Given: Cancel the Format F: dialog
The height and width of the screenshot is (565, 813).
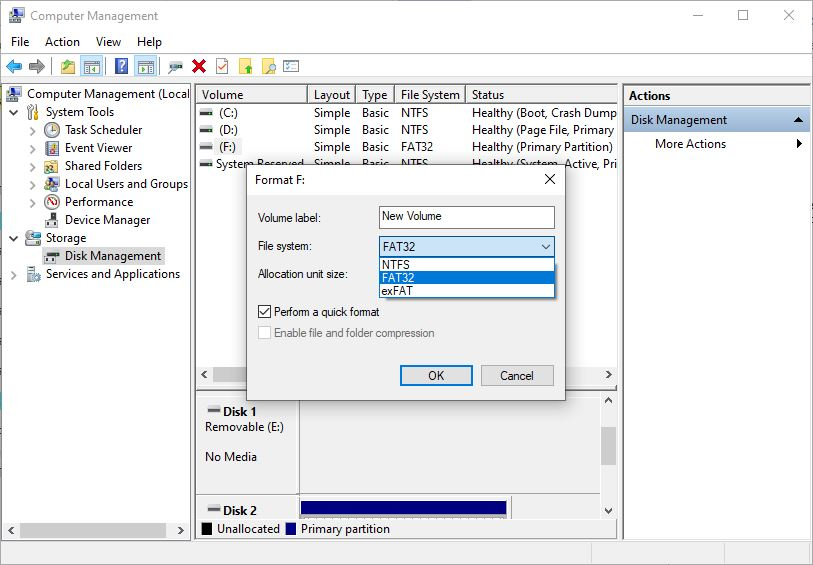Looking at the screenshot, I should pyautogui.click(x=516, y=376).
